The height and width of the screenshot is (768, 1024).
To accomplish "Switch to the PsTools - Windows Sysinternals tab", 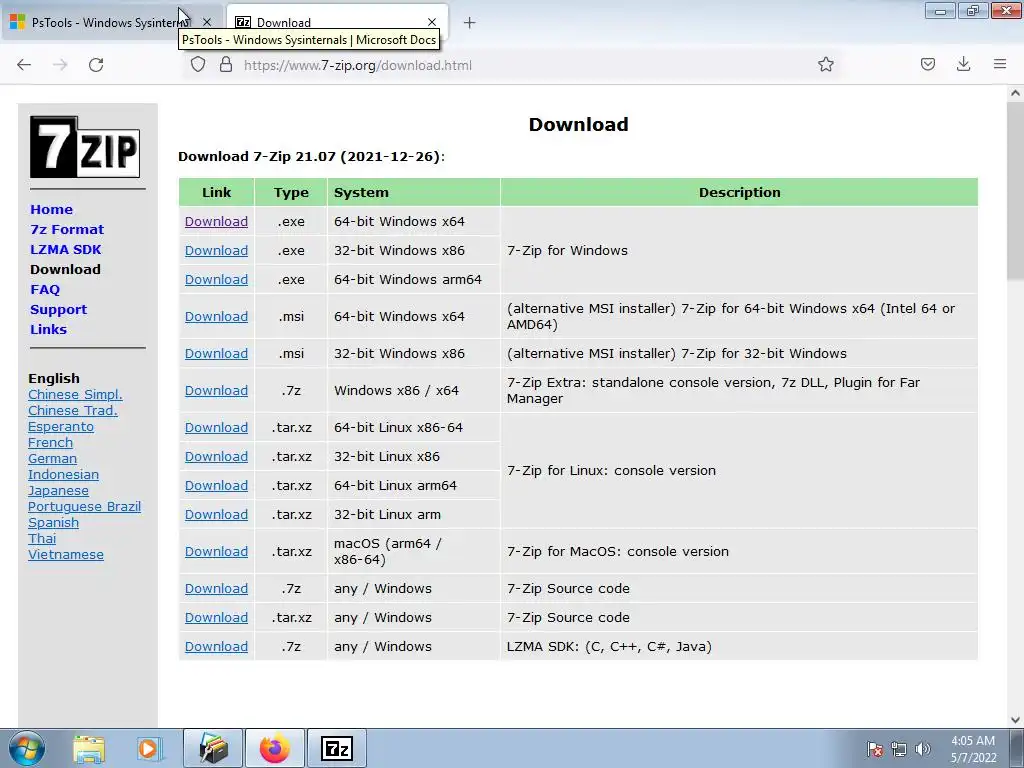I will tap(108, 22).
